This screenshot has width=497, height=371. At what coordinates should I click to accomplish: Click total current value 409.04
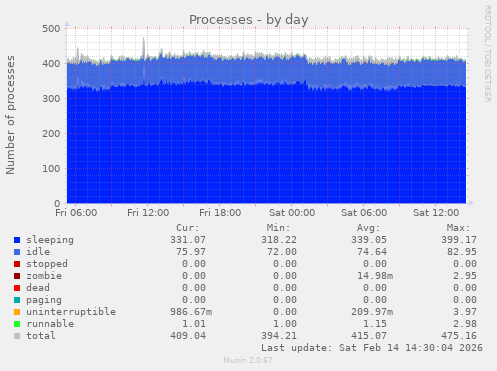coord(188,336)
